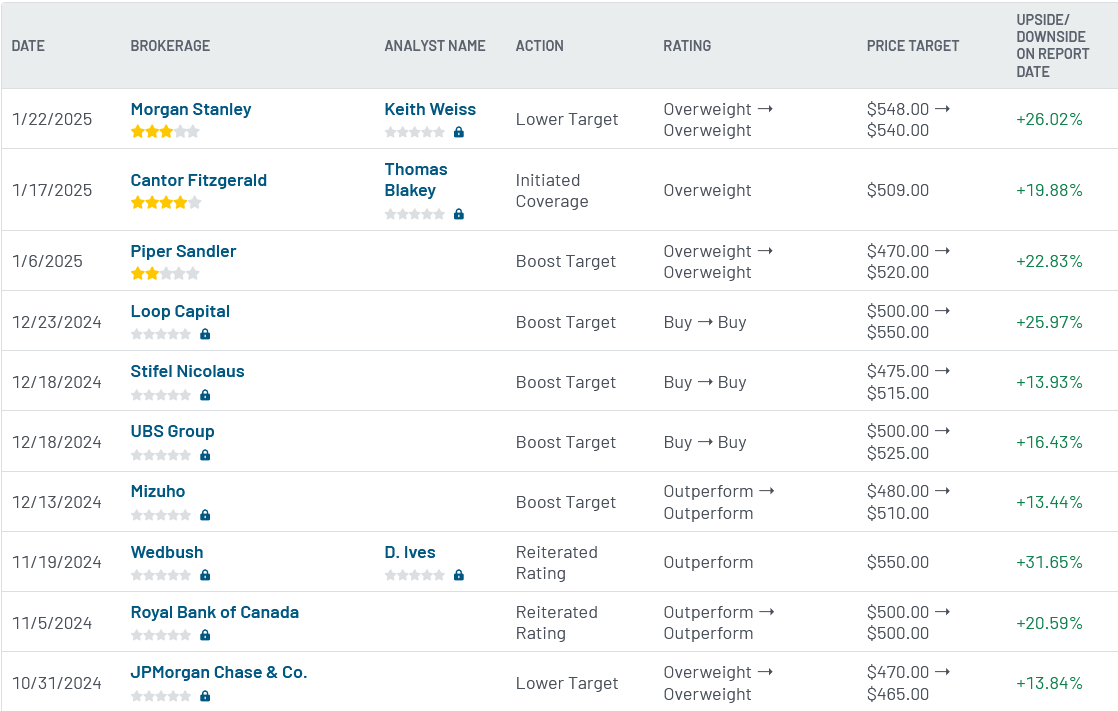Select the date cell 10/31/2024
This screenshot has width=1118, height=711.
click(x=57, y=683)
